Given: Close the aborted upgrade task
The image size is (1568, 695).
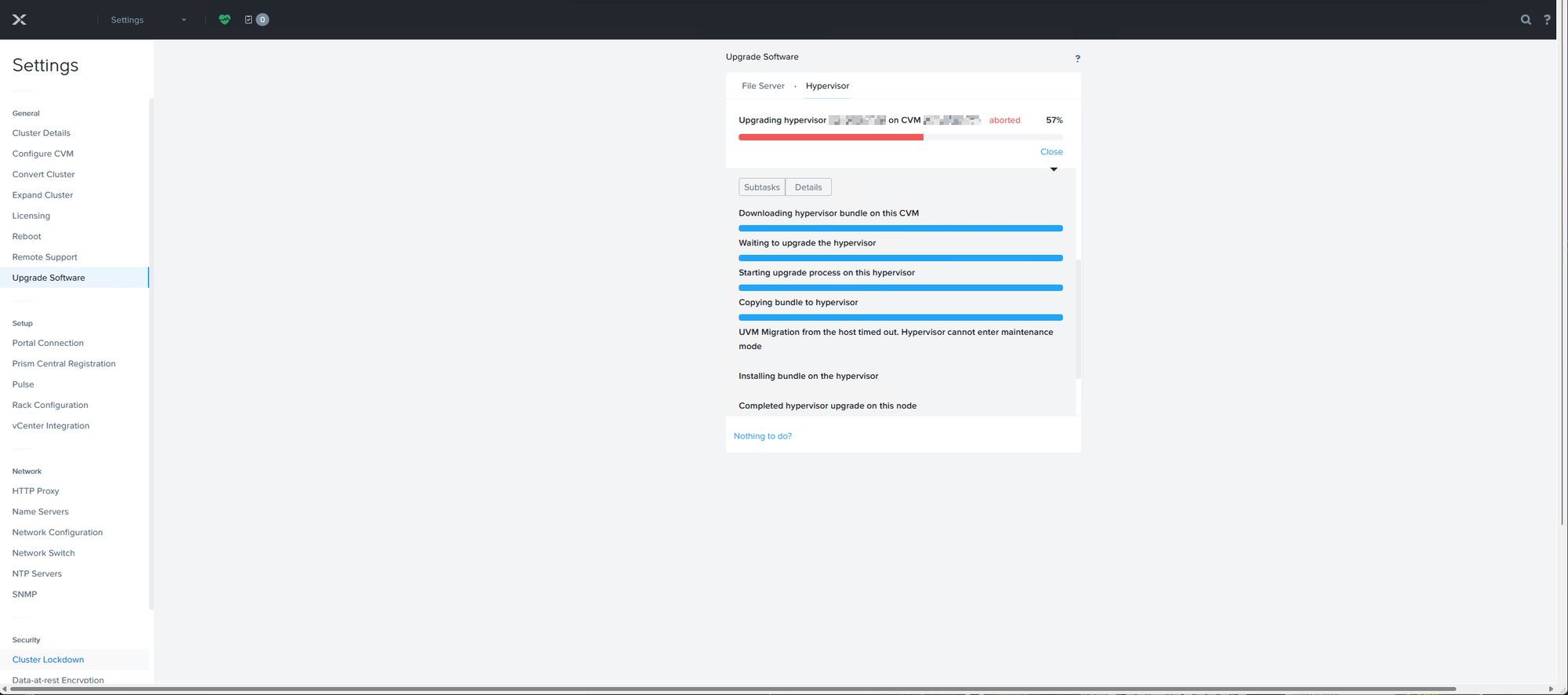Looking at the screenshot, I should click(1051, 152).
